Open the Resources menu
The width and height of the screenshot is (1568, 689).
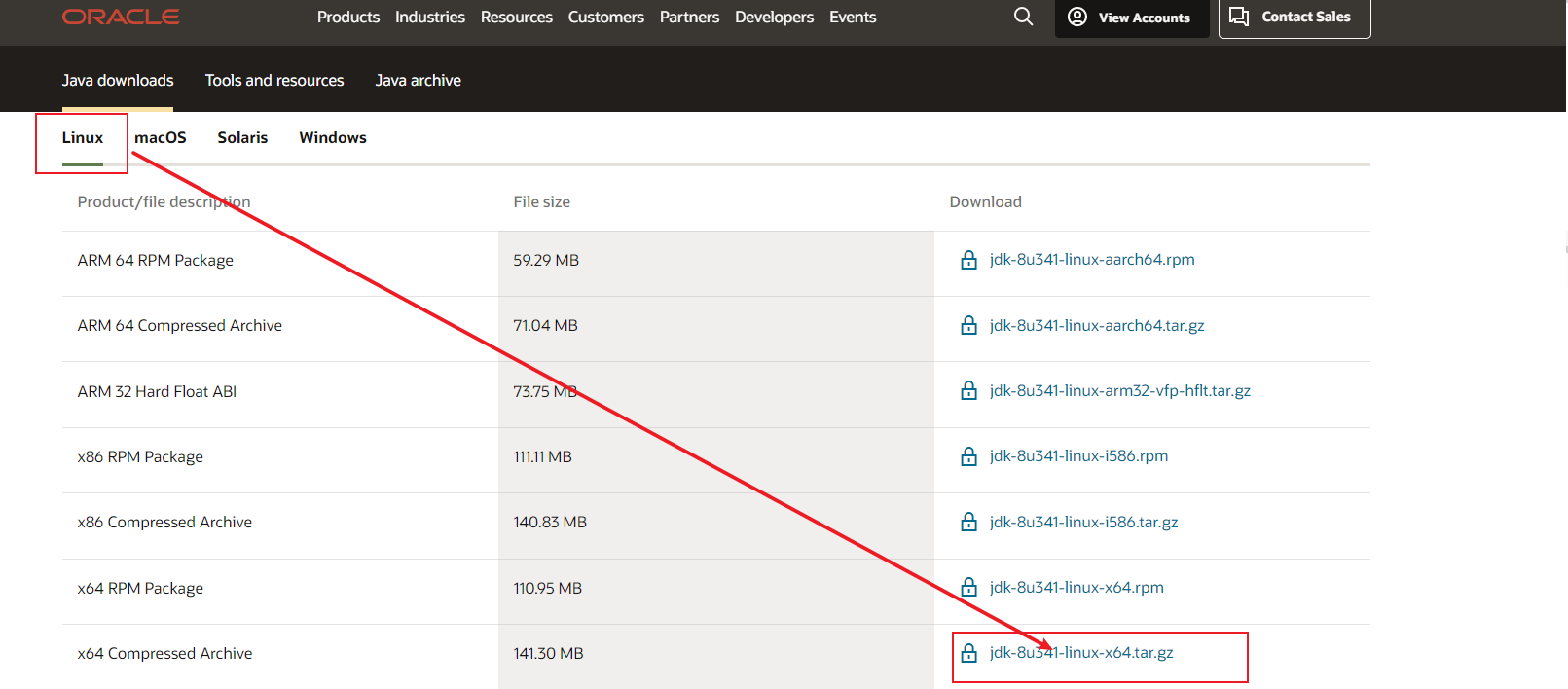coord(517,17)
